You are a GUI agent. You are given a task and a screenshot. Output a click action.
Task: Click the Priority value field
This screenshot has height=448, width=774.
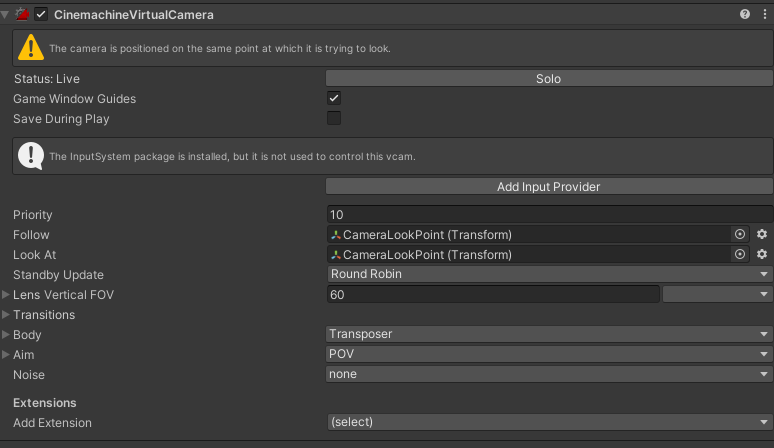(x=548, y=215)
